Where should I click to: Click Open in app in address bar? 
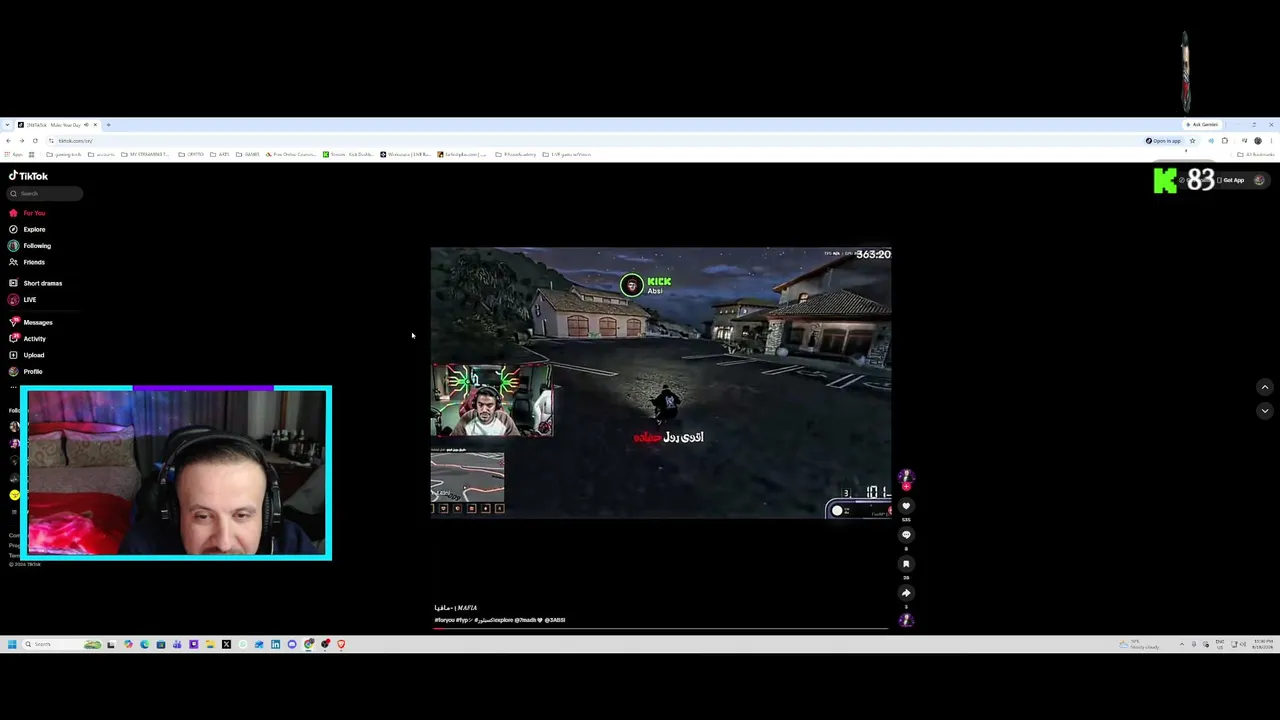1163,141
